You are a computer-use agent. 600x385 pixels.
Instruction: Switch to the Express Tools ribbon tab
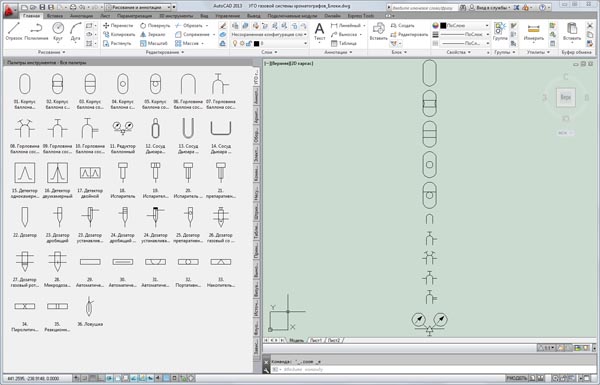[x=361, y=16]
